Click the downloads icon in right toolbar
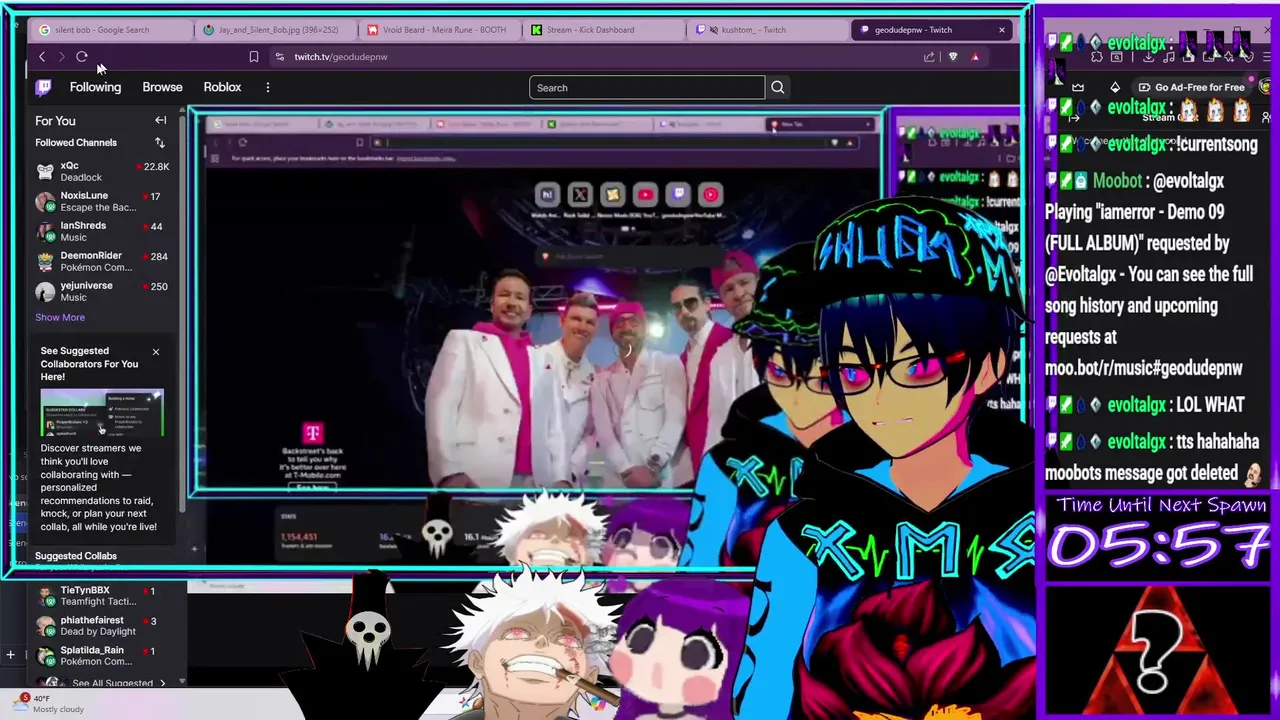 tap(1148, 57)
